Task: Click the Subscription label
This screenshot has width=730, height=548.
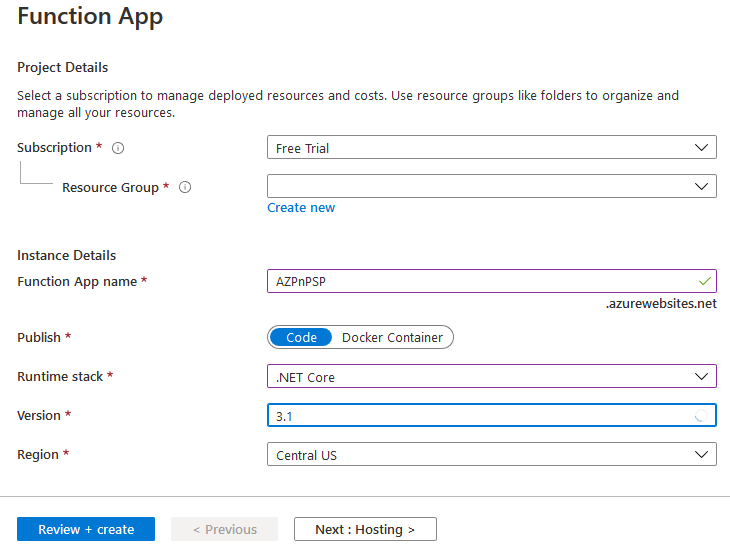Action: point(54,148)
